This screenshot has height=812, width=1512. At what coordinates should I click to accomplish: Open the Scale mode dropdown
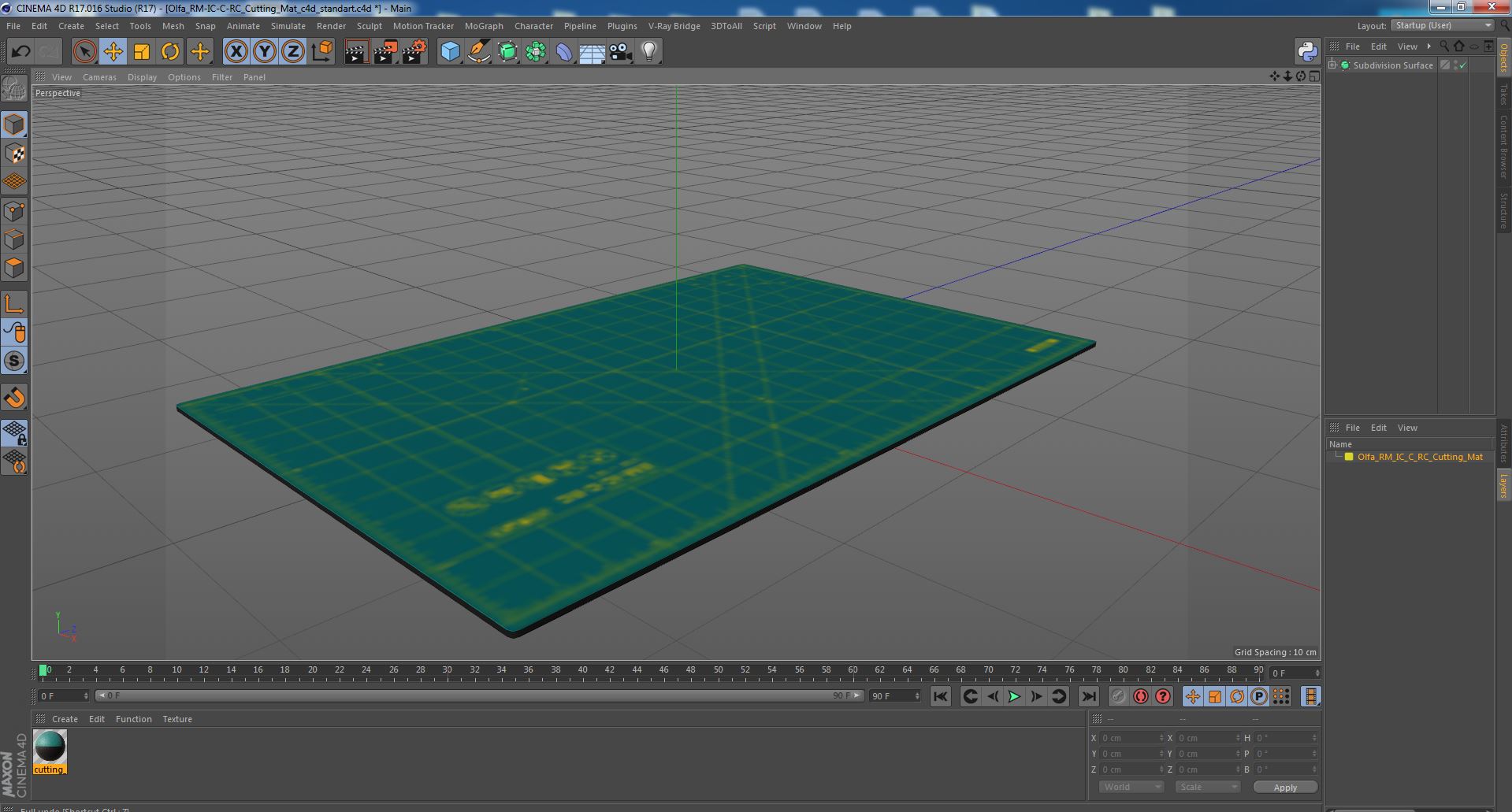click(x=1207, y=787)
